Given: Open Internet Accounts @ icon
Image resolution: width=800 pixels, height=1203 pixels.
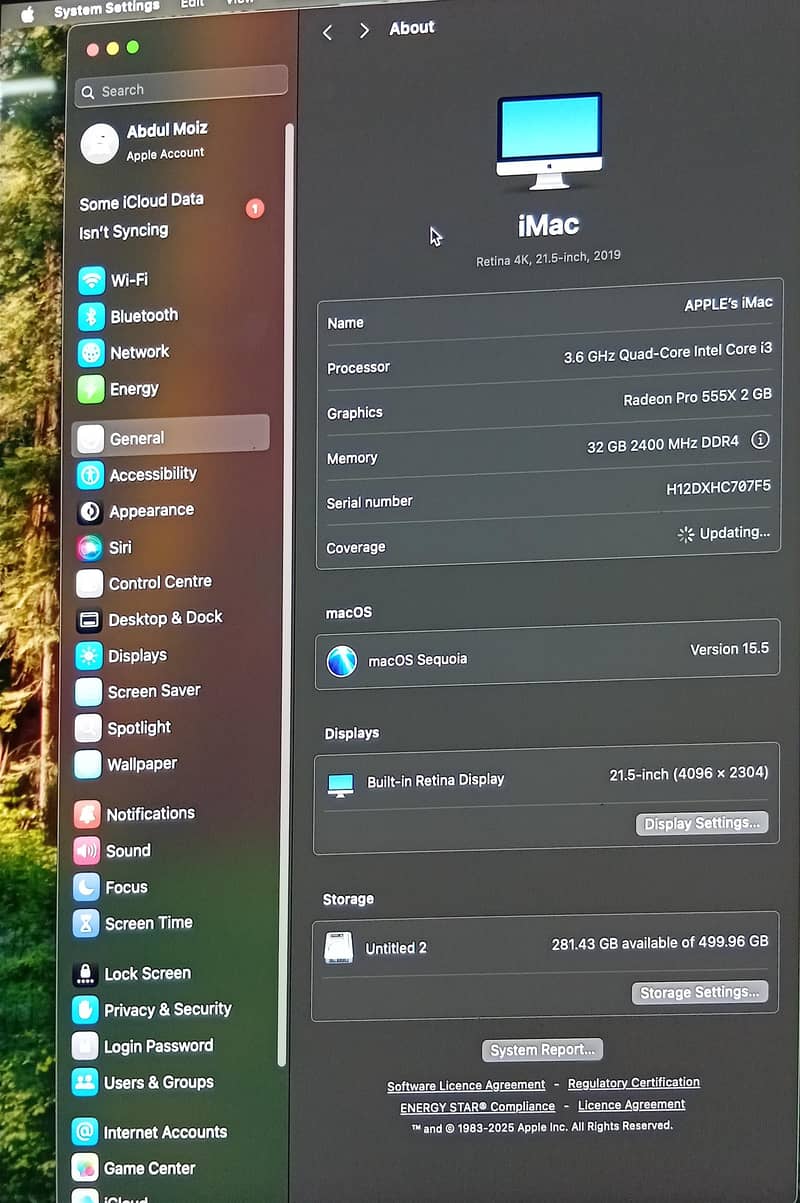Looking at the screenshot, I should pos(85,1132).
